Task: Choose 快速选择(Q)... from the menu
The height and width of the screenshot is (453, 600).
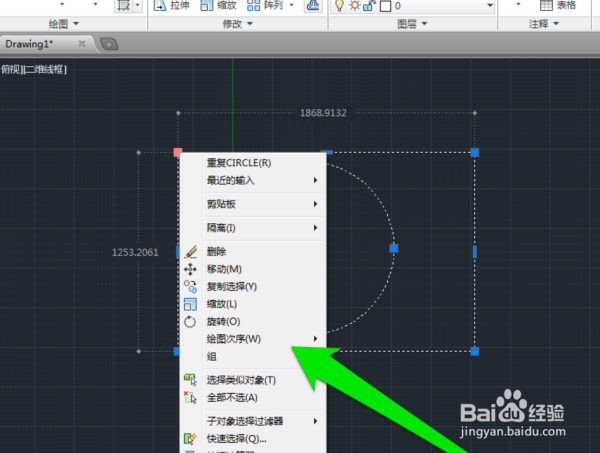Action: (253, 439)
